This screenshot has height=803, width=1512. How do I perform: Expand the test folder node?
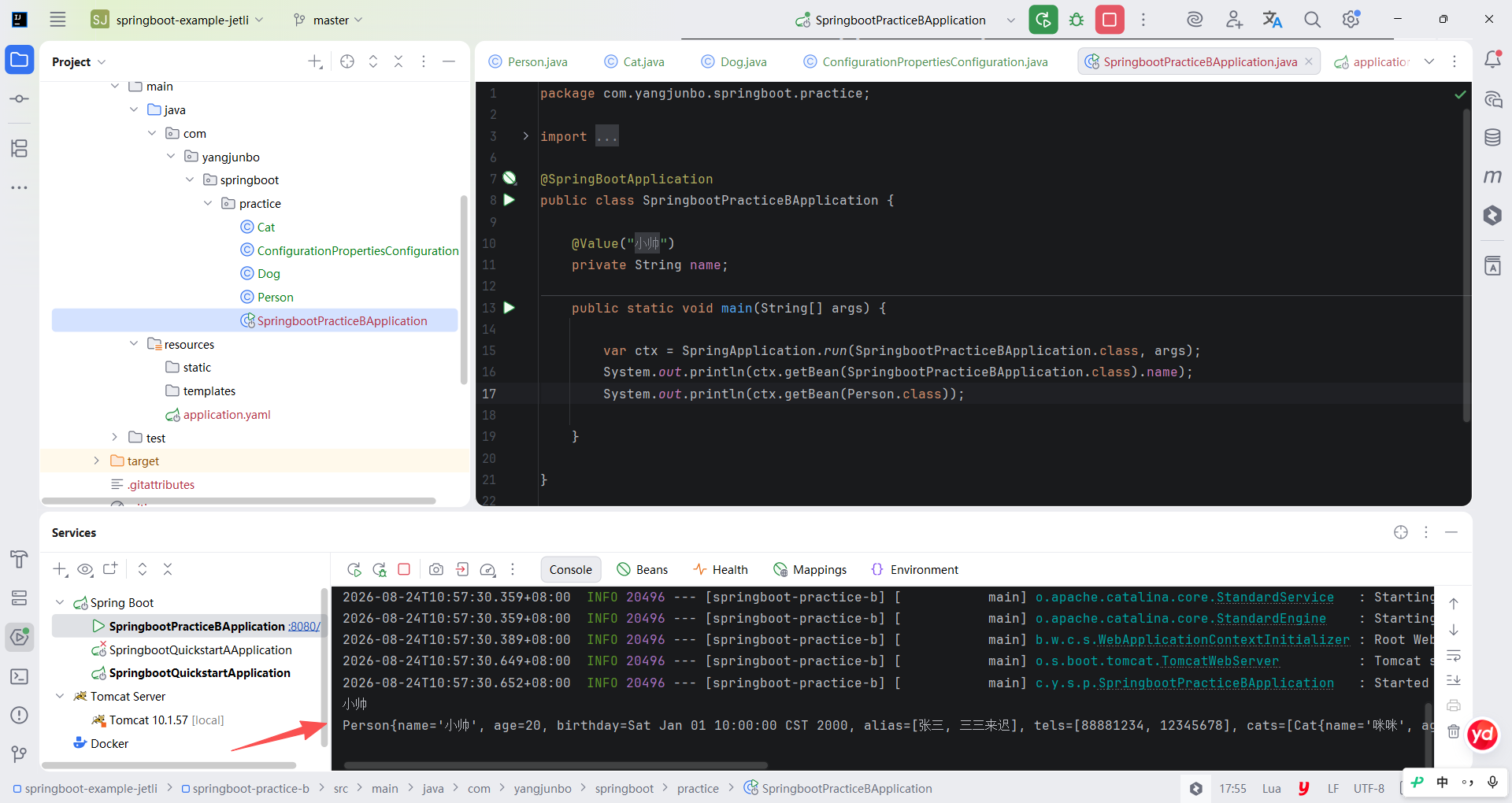pyautogui.click(x=115, y=438)
